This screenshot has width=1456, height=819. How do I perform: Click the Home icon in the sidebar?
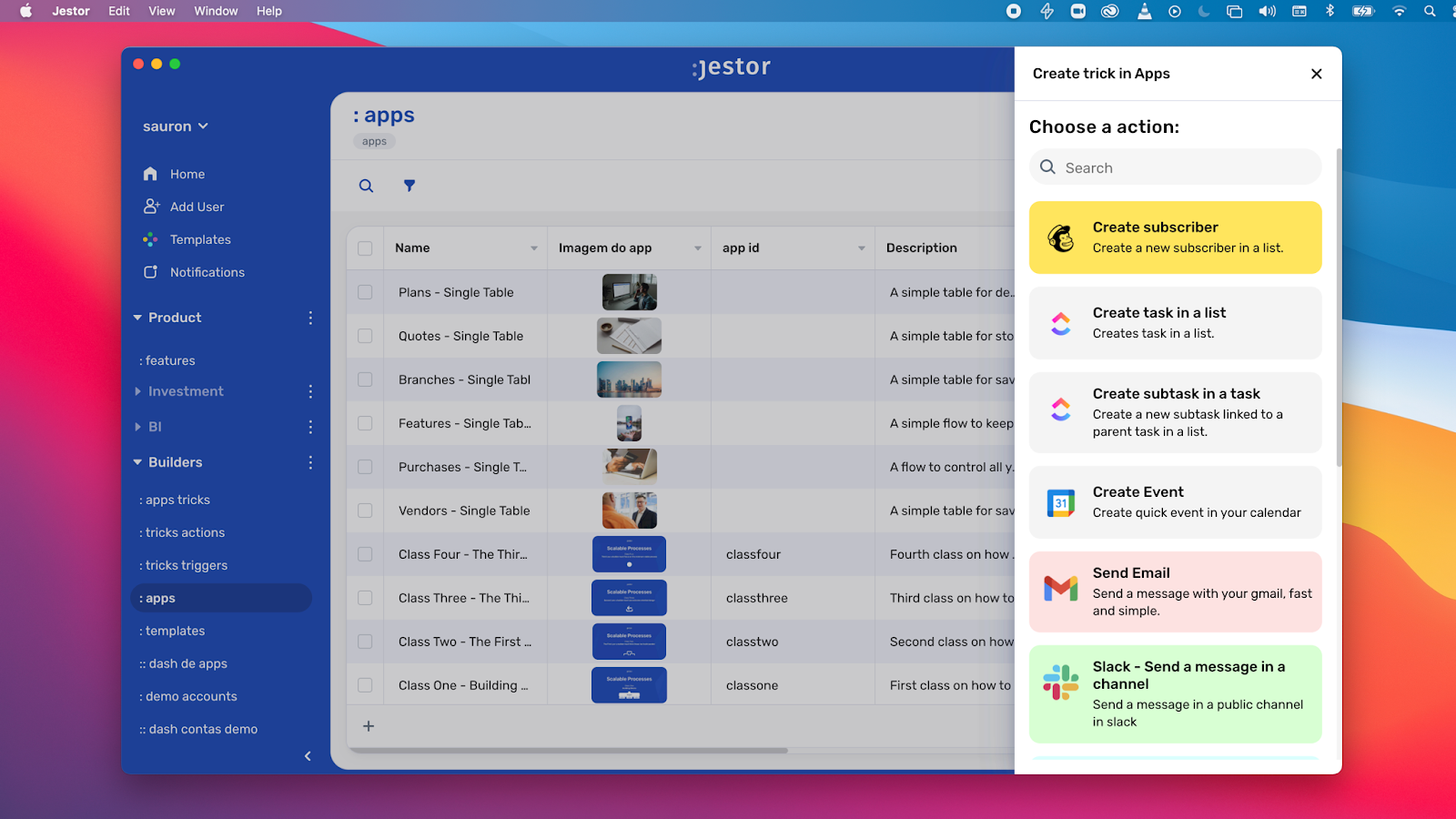pos(150,174)
